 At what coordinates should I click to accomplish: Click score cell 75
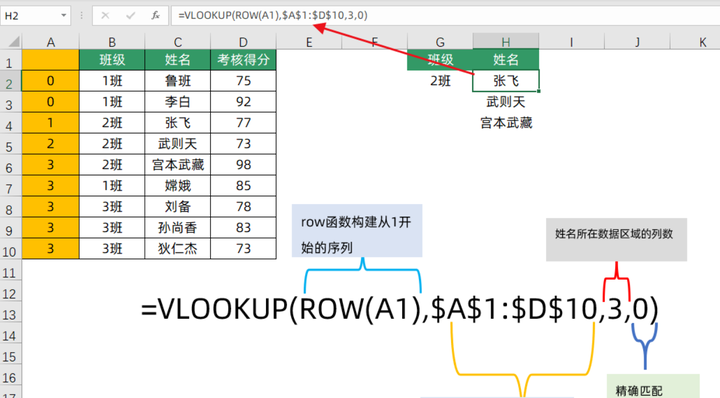(x=243, y=81)
